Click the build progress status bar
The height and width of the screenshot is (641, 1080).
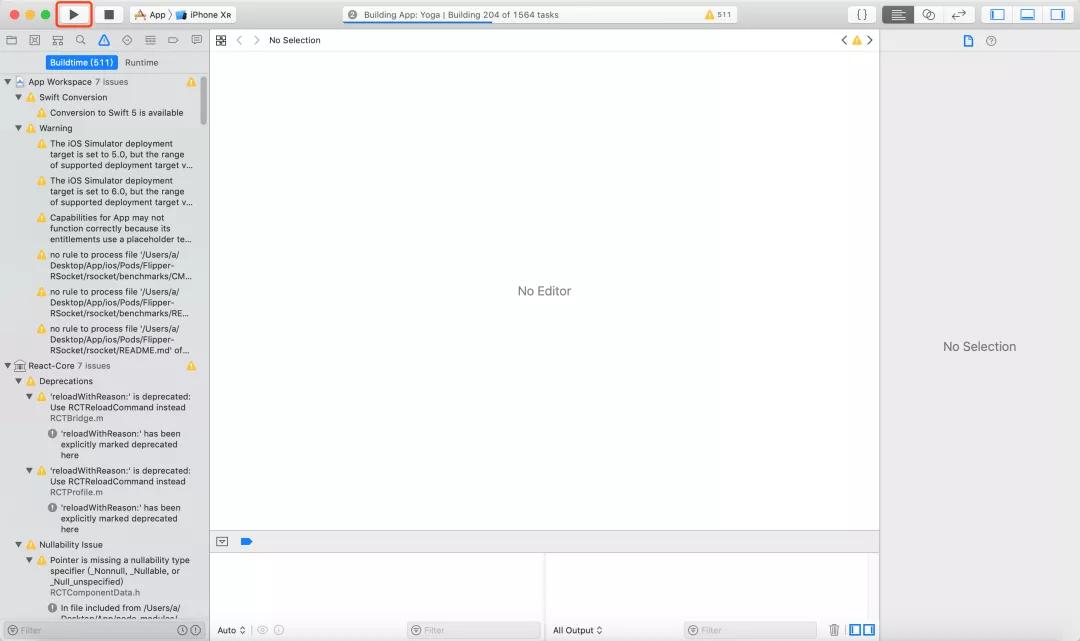(540, 14)
